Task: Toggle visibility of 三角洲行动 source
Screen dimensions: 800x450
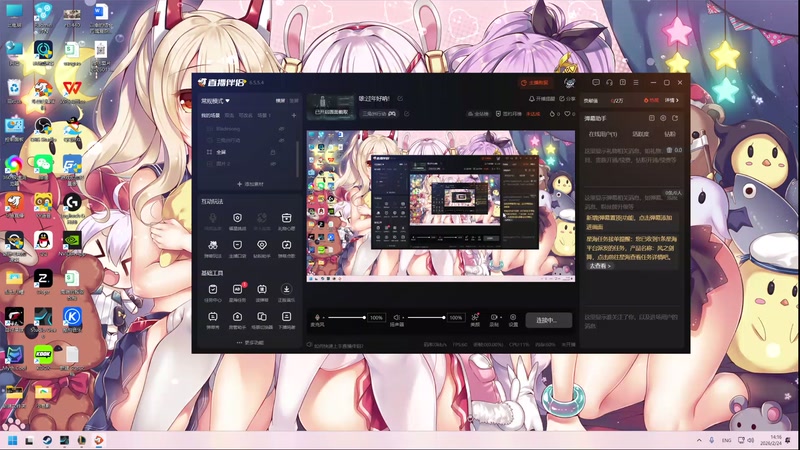Action: point(281,140)
